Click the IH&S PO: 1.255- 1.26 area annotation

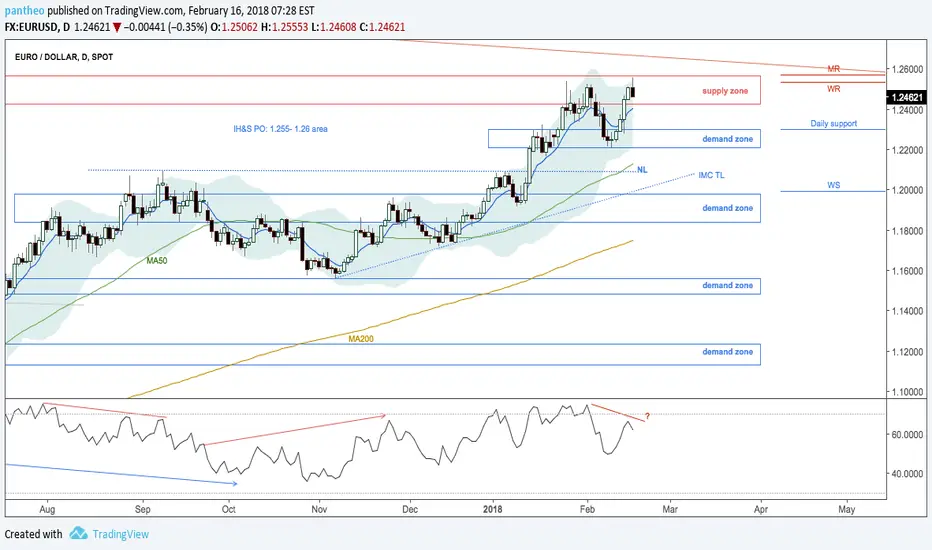click(x=280, y=128)
